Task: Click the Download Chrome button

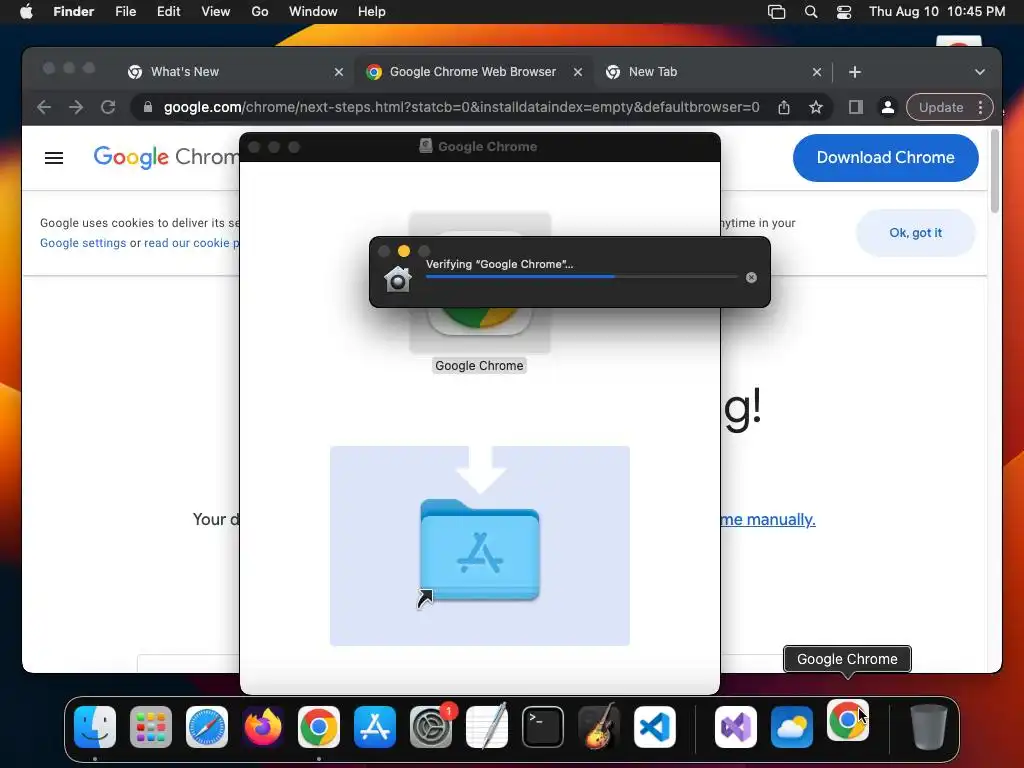Action: [886, 157]
